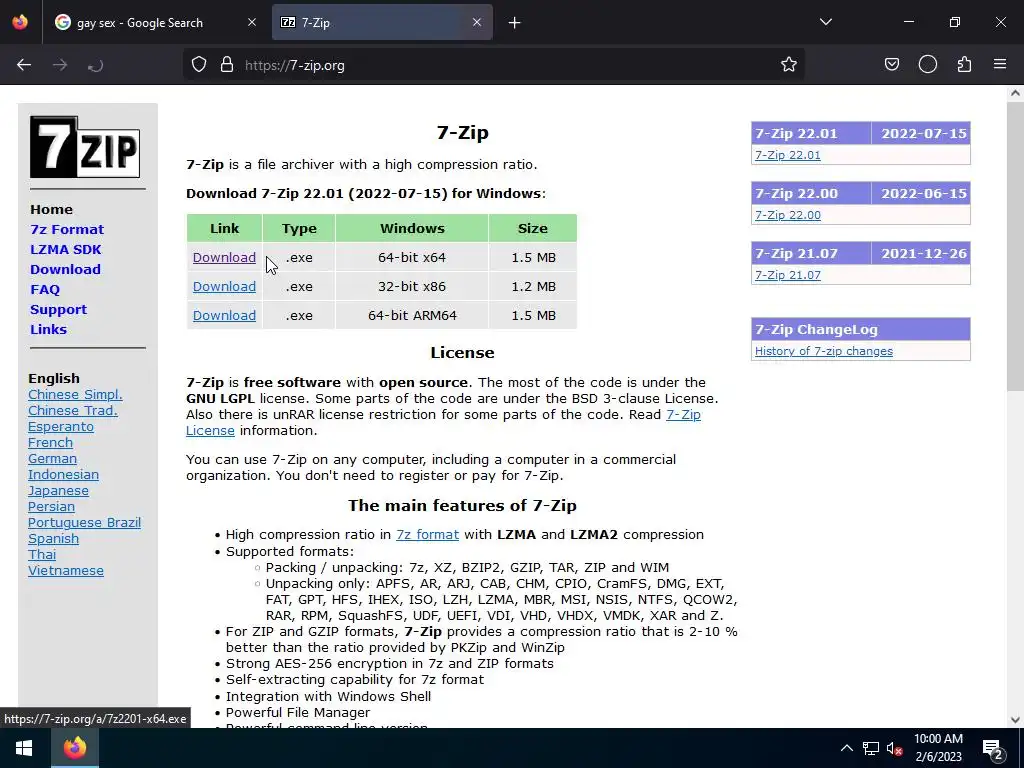Bookmark this page with the star icon
Image resolution: width=1024 pixels, height=768 pixels.
point(789,65)
